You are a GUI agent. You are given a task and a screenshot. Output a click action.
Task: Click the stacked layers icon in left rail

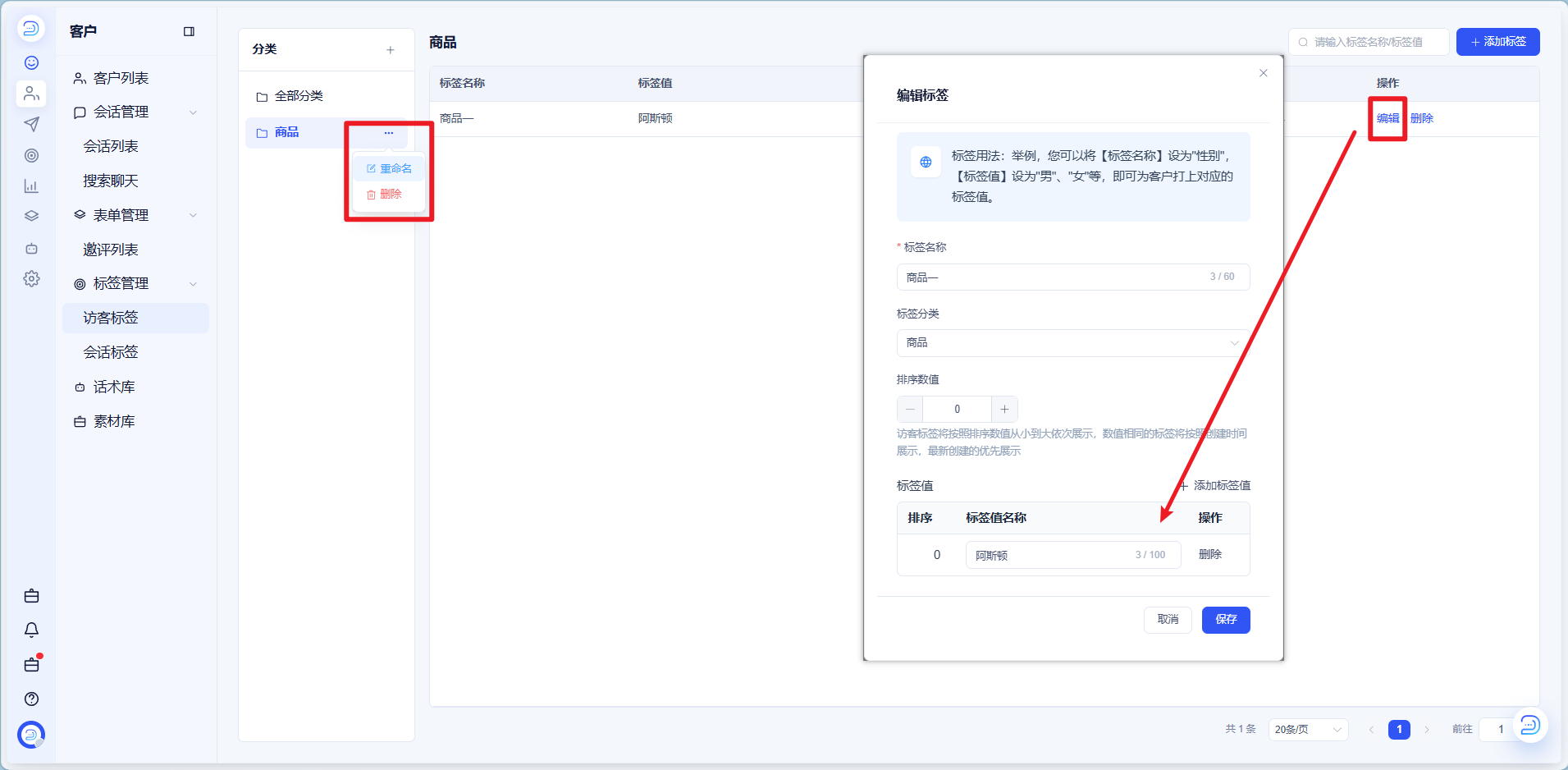tap(31, 217)
